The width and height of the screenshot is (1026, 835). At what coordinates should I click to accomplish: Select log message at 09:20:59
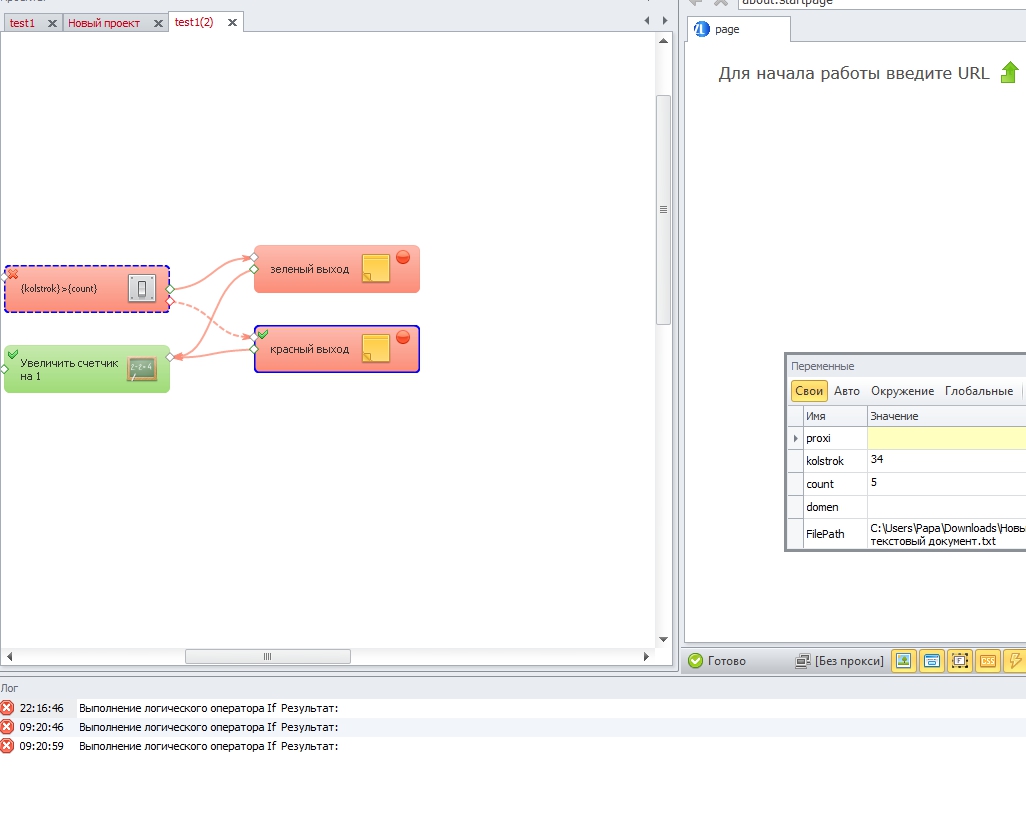click(x=209, y=745)
